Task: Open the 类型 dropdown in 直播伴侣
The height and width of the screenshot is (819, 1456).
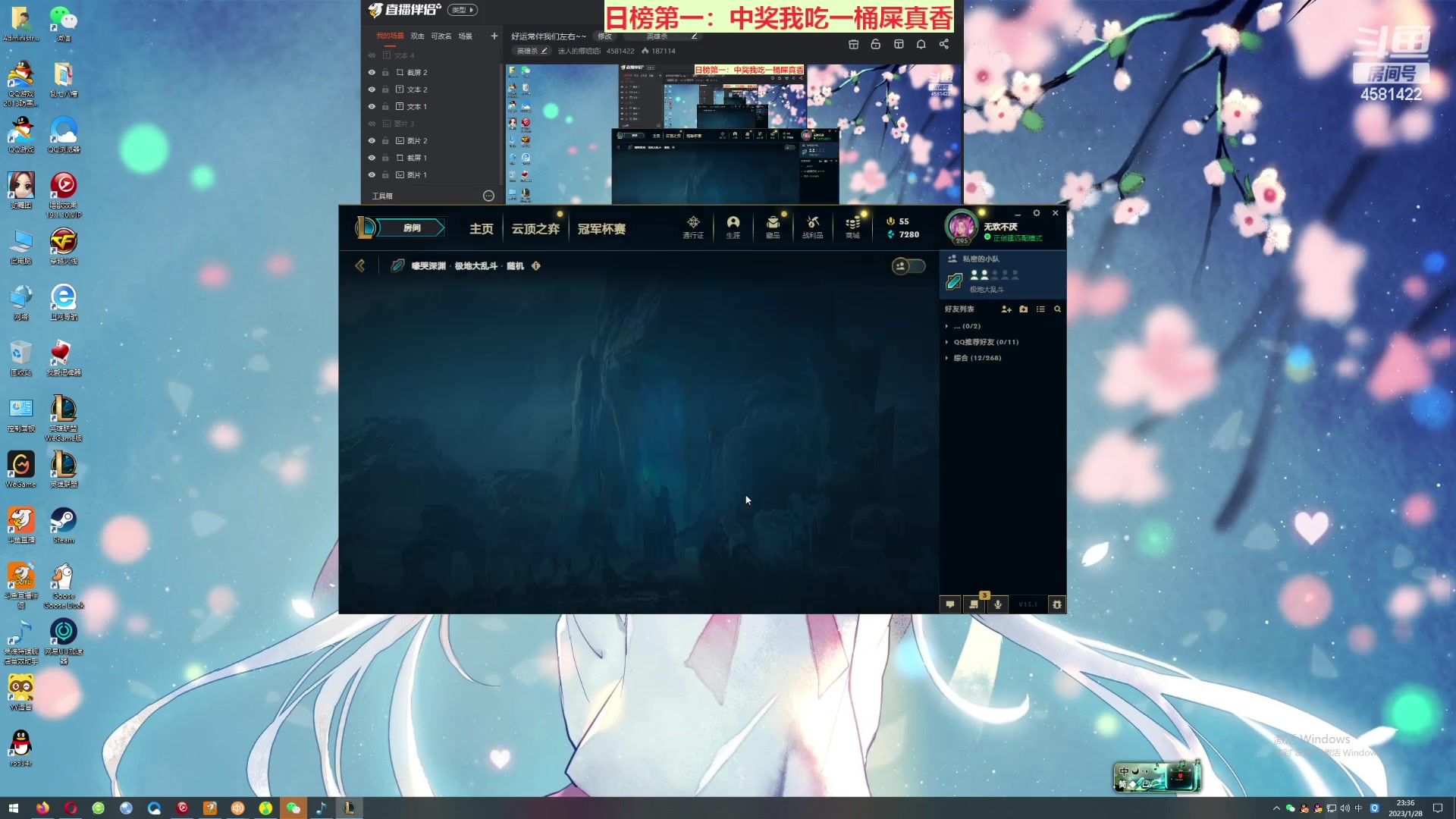Action: pos(463,10)
